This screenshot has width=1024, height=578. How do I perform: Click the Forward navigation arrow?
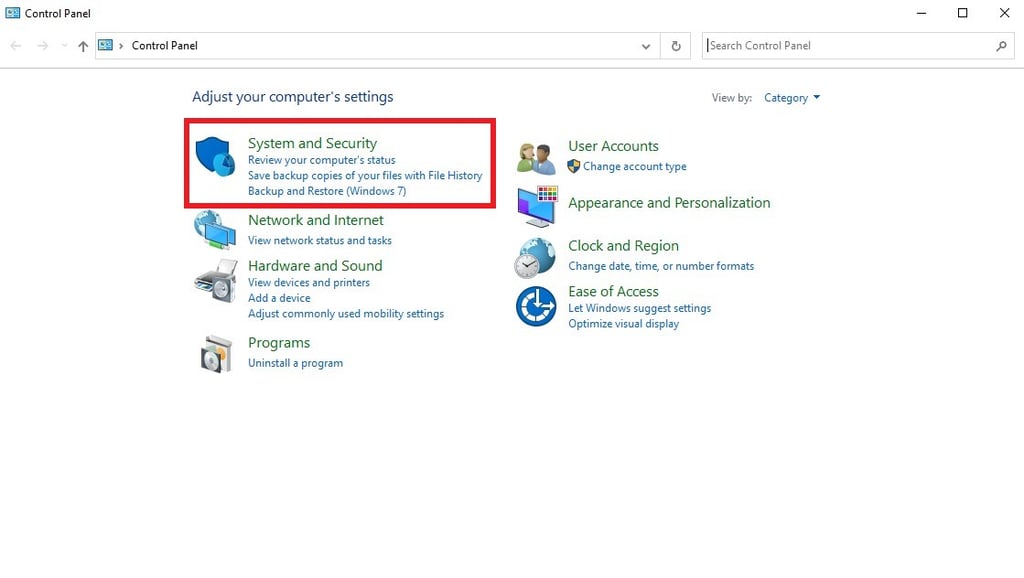coord(42,46)
